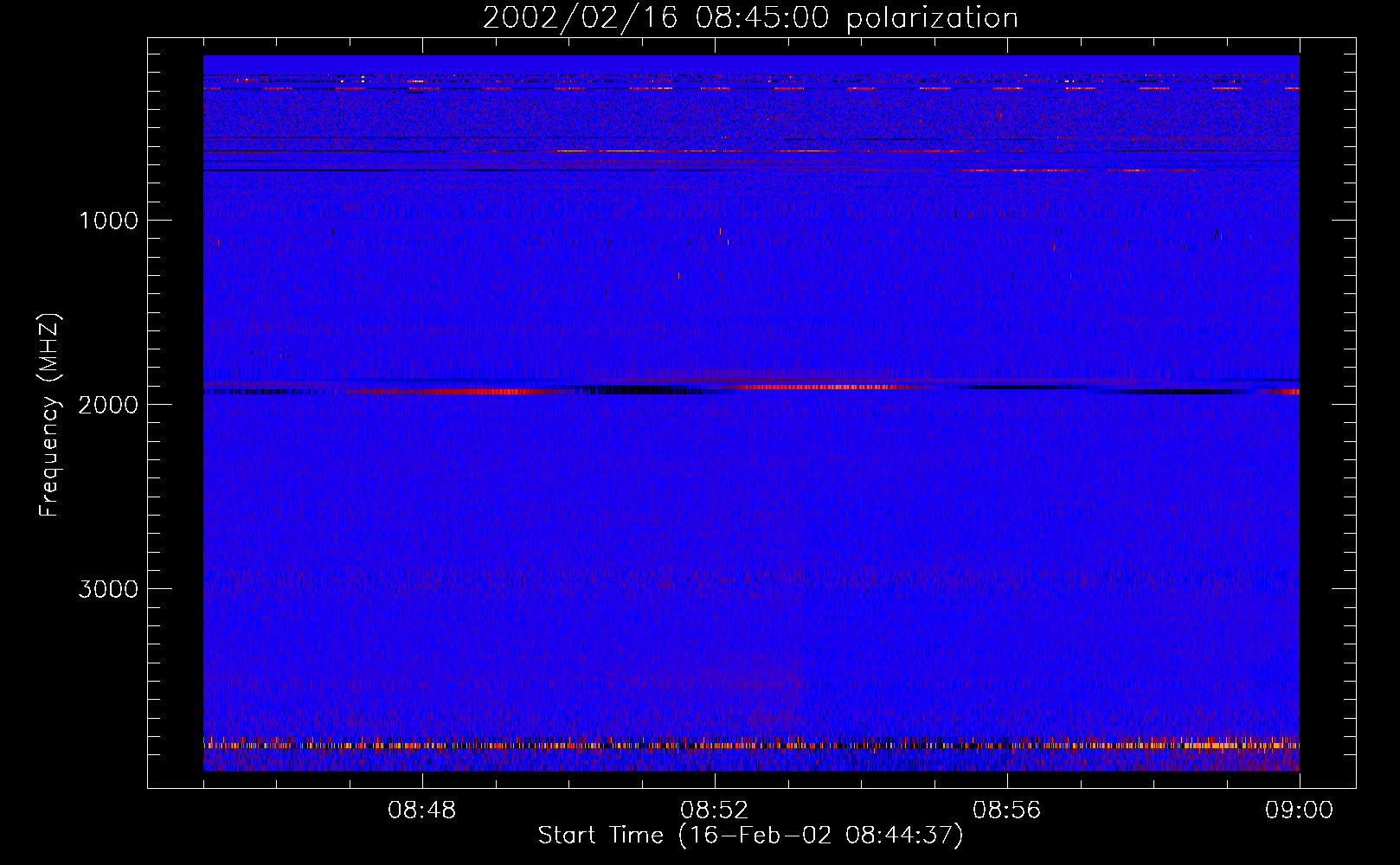Click the 09:00 time tick label
This screenshot has width=1400, height=865.
pos(1300,811)
